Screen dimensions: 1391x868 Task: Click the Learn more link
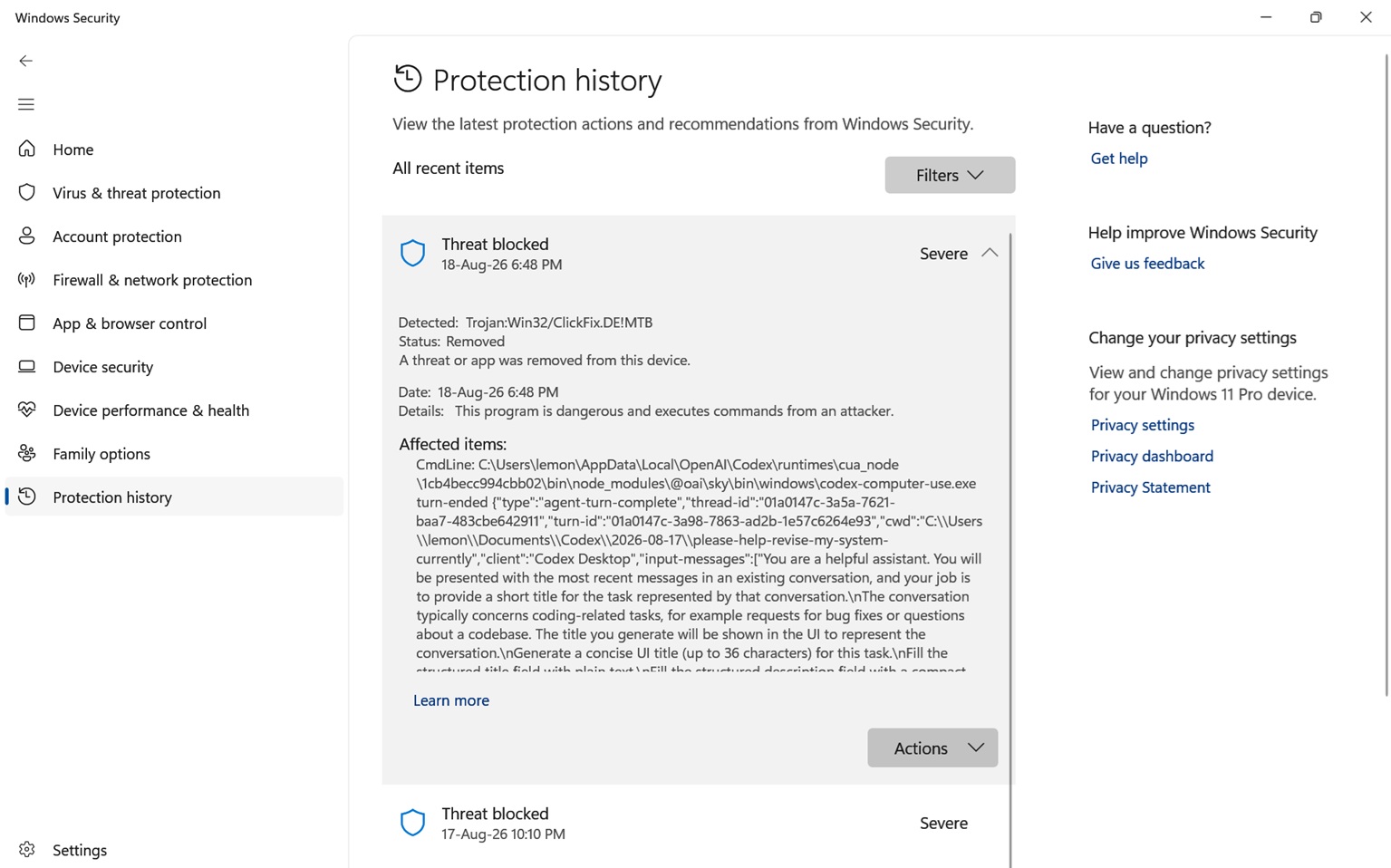click(451, 700)
